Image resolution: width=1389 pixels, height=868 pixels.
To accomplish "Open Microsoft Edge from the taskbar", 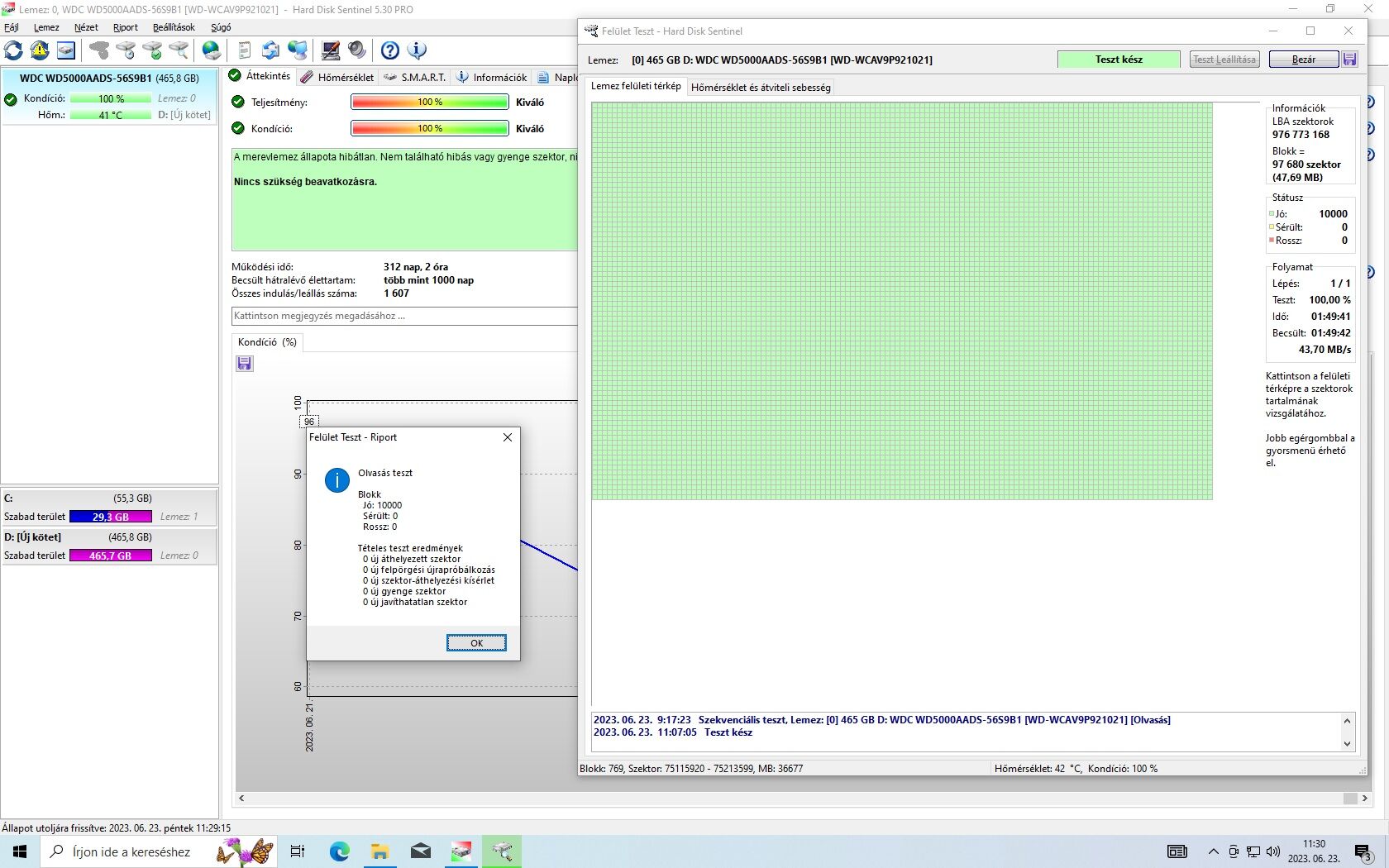I will (x=339, y=851).
